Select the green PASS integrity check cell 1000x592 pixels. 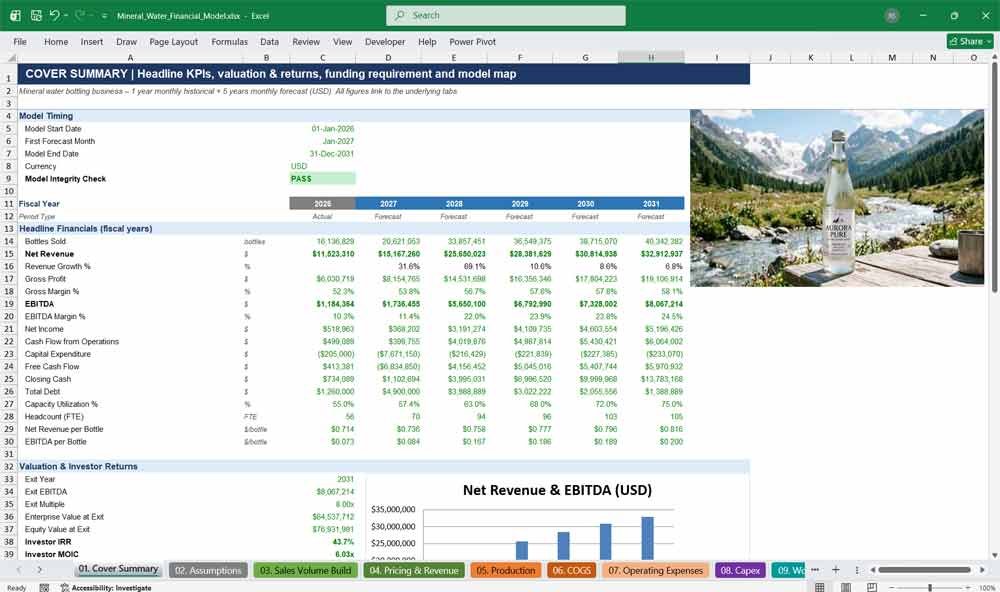tap(323, 179)
